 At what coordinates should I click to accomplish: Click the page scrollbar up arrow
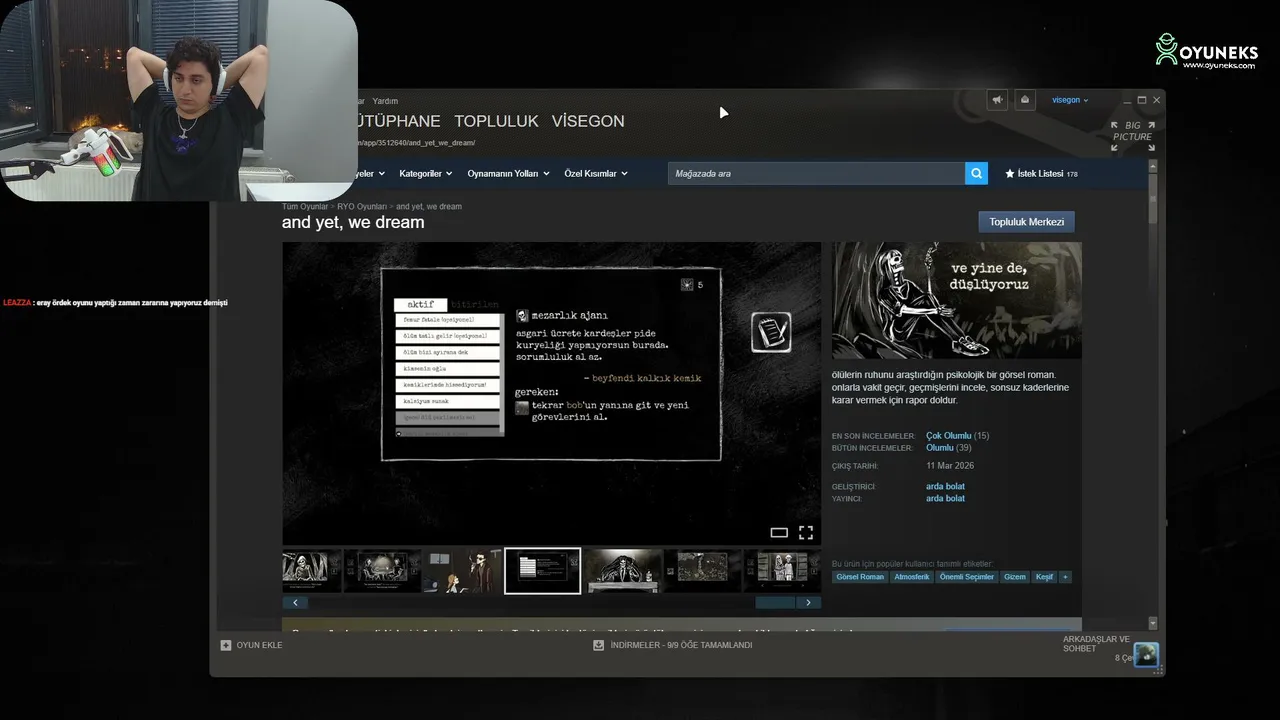coord(1153,165)
